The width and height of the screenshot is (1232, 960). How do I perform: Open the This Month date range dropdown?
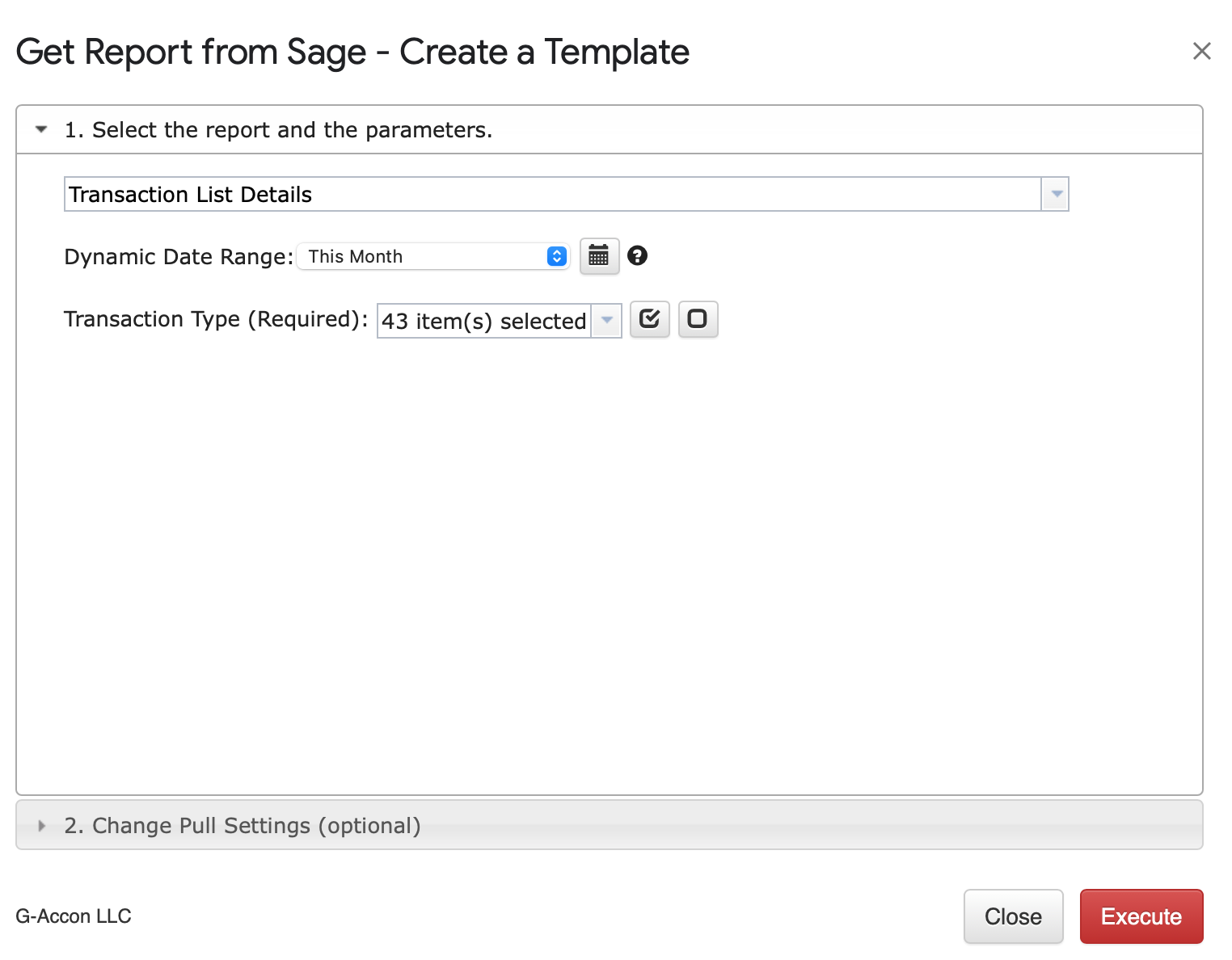[433, 256]
